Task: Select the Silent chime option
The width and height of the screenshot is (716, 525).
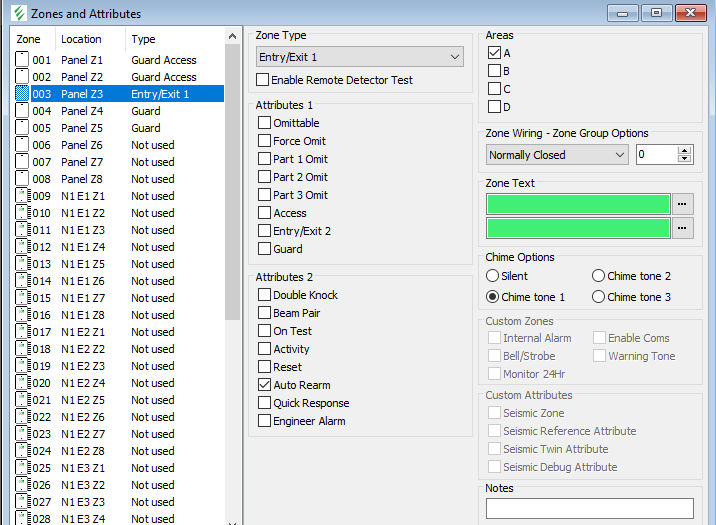Action: pyautogui.click(x=493, y=276)
